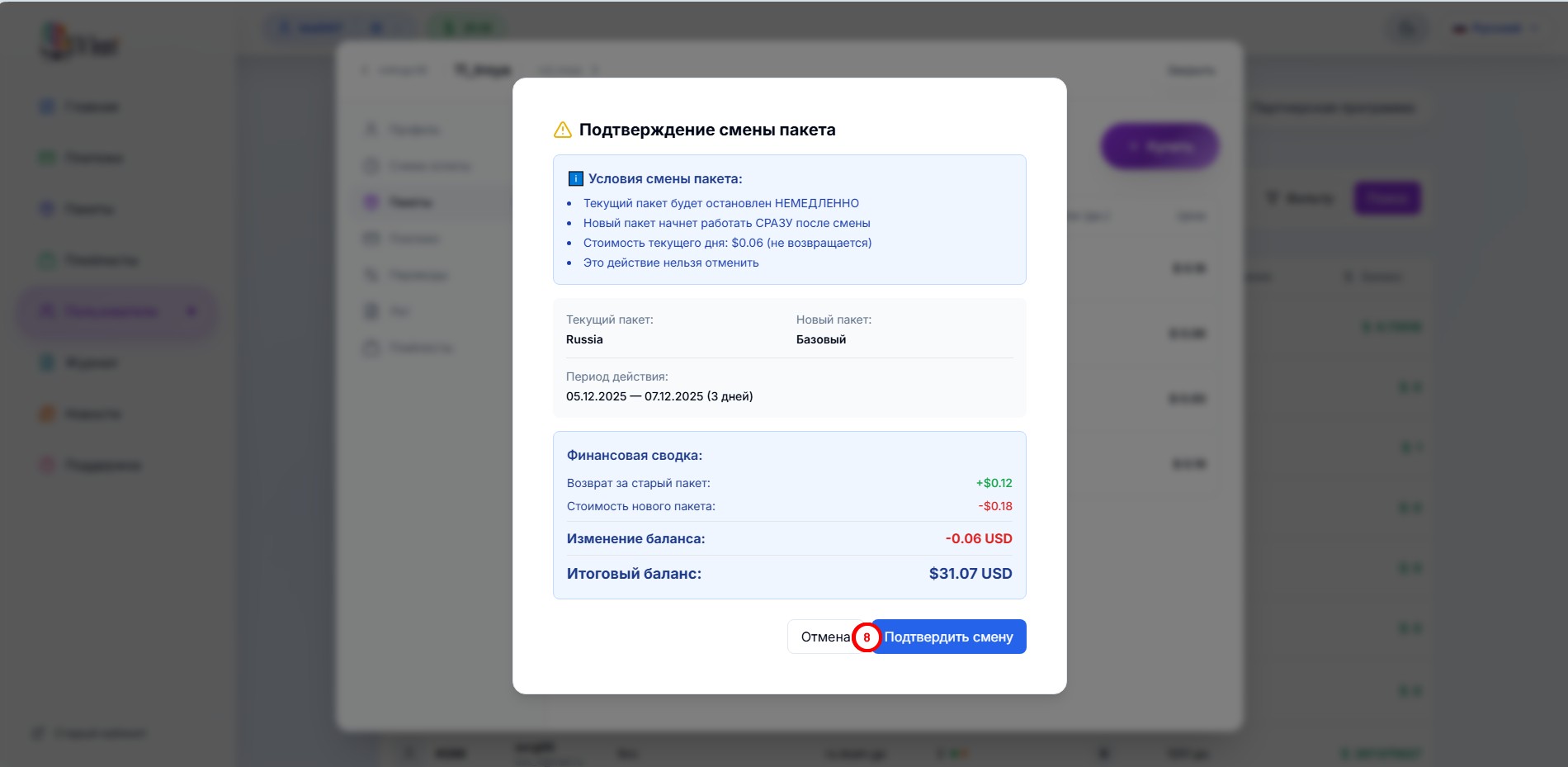Click the blue Главная sidebar icon
The width and height of the screenshot is (1568, 767).
click(48, 107)
